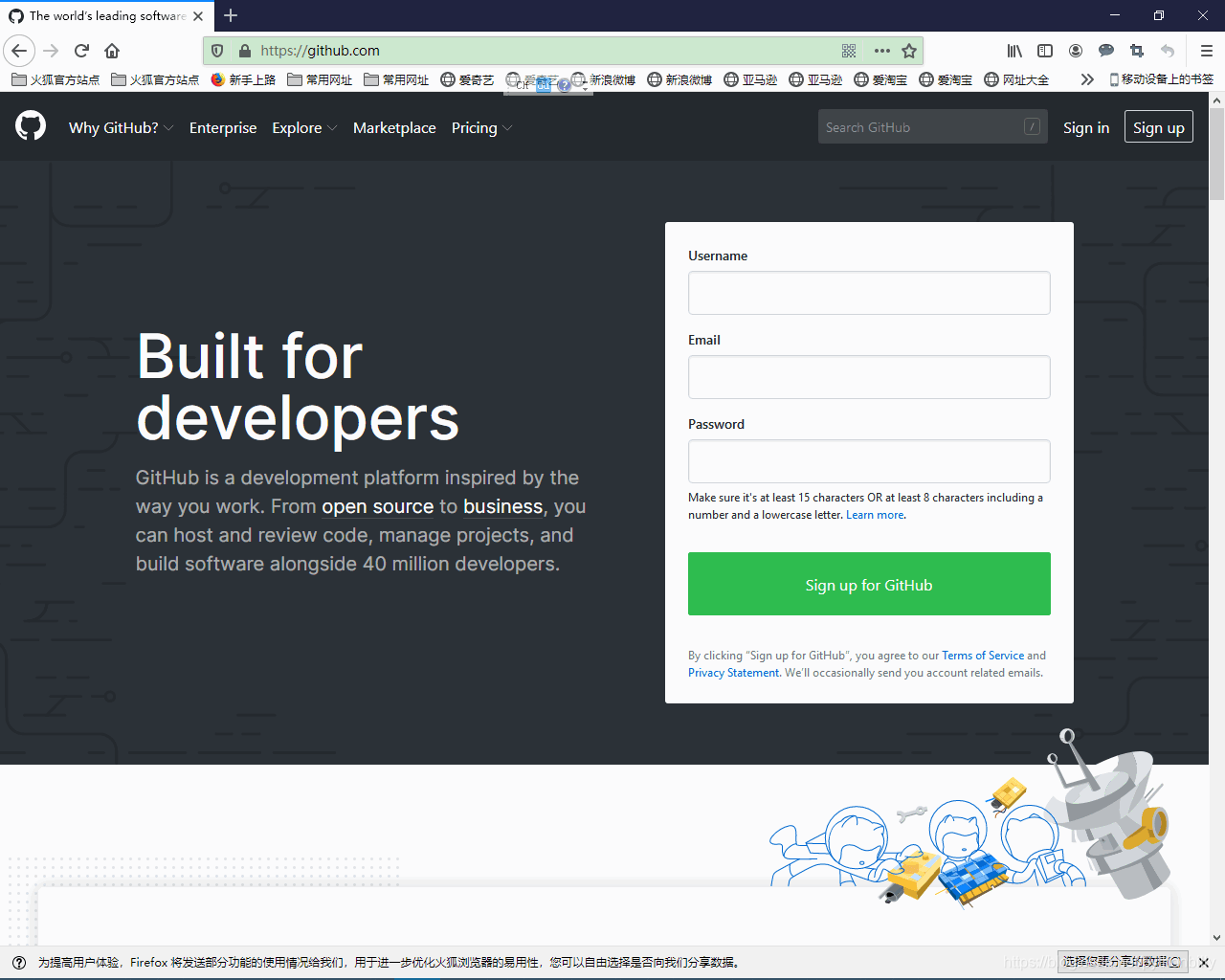Open the Firefox account icon

pyautogui.click(x=1076, y=51)
